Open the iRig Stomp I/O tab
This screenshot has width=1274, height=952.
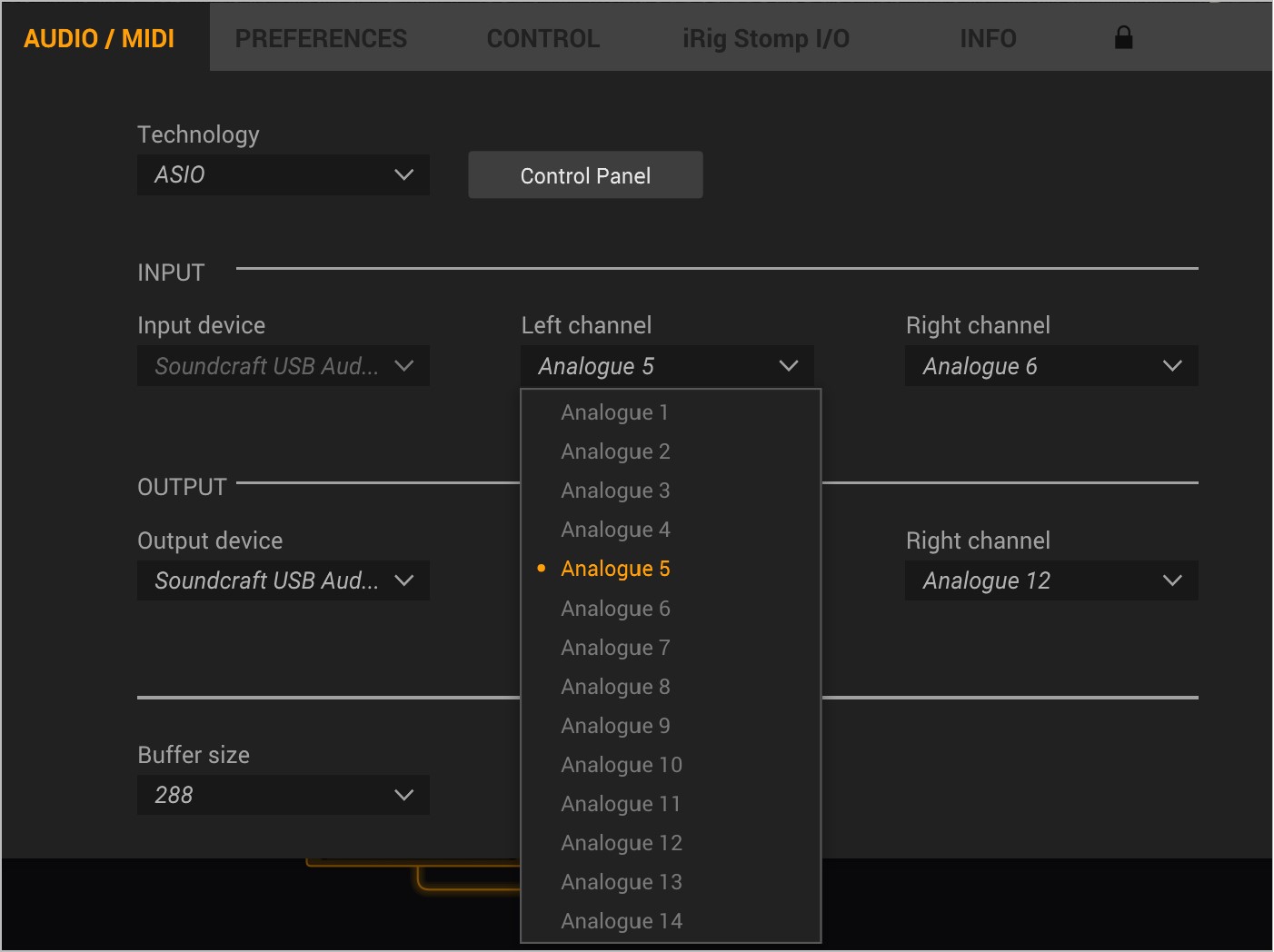[x=765, y=39]
